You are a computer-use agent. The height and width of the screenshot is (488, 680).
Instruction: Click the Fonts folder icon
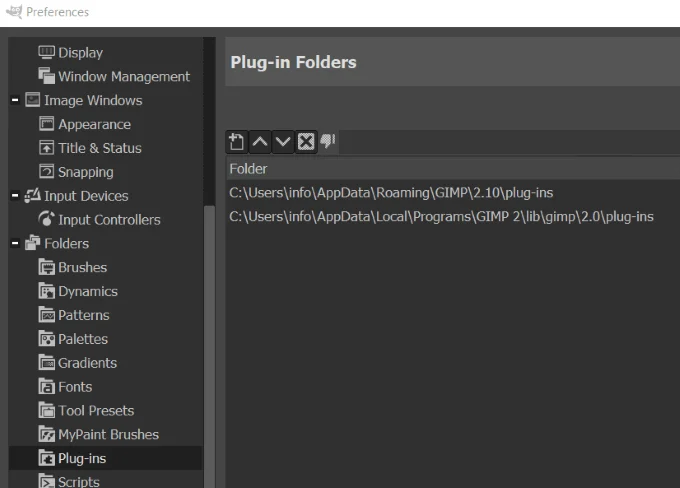pyautogui.click(x=46, y=386)
